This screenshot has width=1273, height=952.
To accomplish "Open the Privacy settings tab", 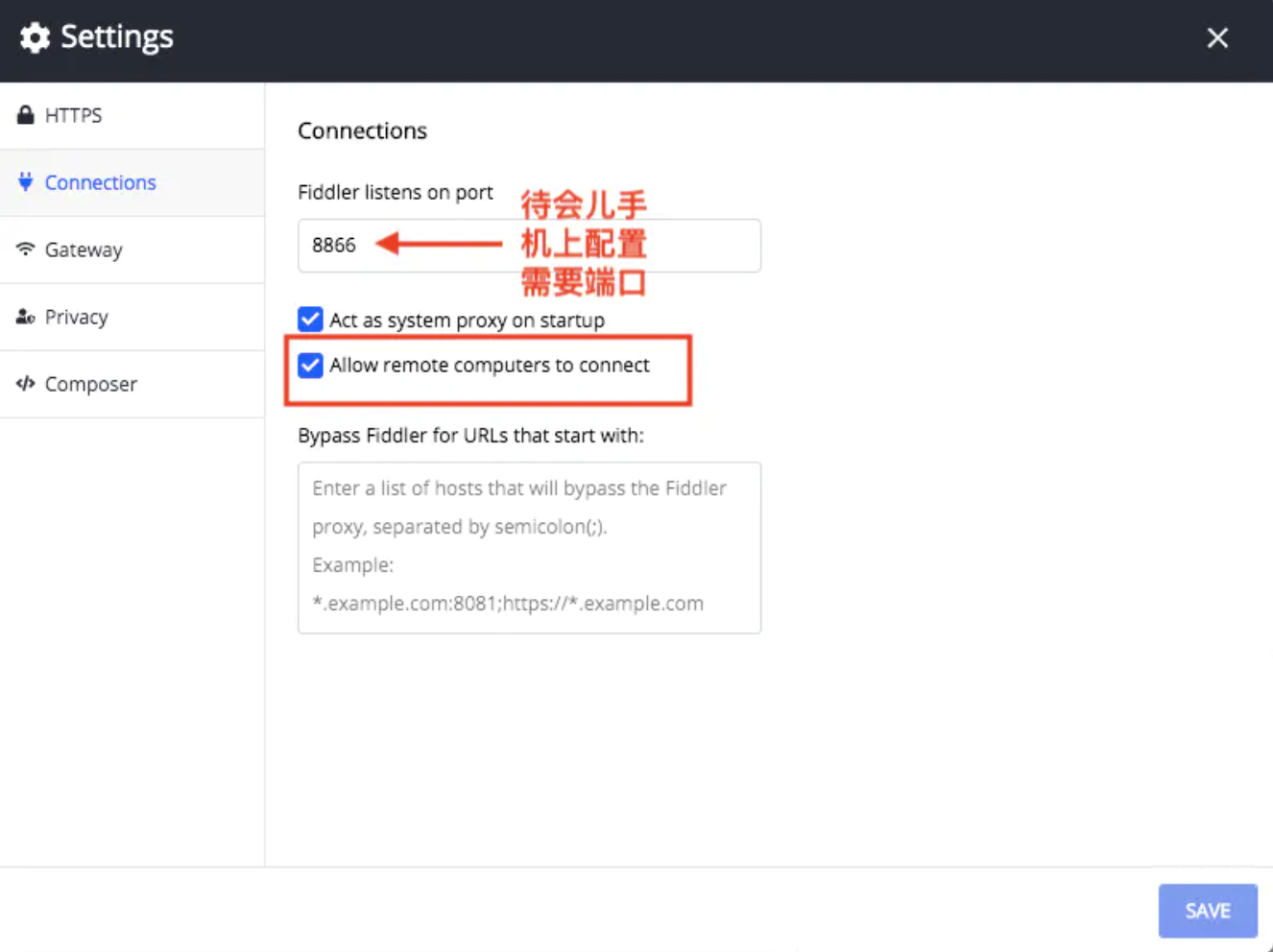I will (132, 317).
